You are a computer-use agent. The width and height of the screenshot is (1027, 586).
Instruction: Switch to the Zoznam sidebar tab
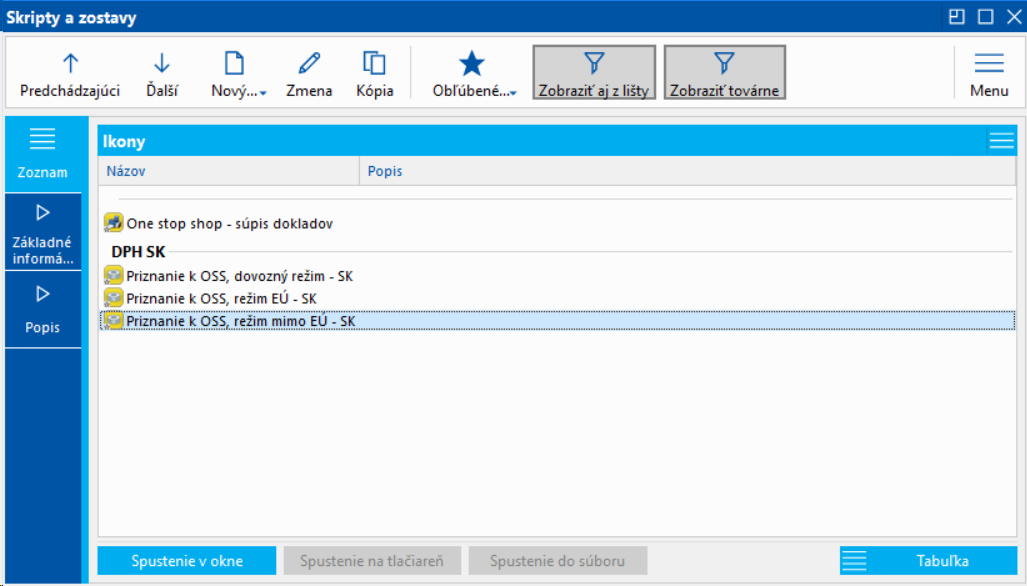tap(43, 155)
